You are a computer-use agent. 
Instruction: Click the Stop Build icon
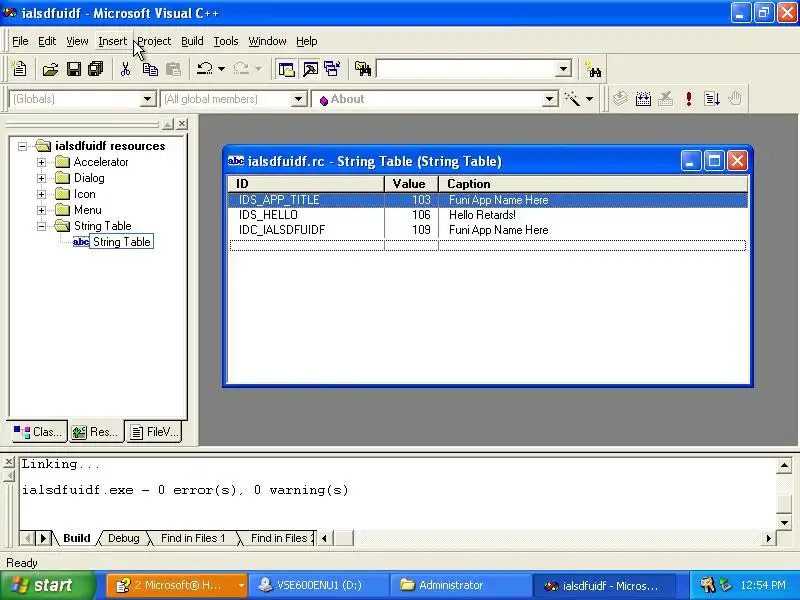[x=665, y=98]
